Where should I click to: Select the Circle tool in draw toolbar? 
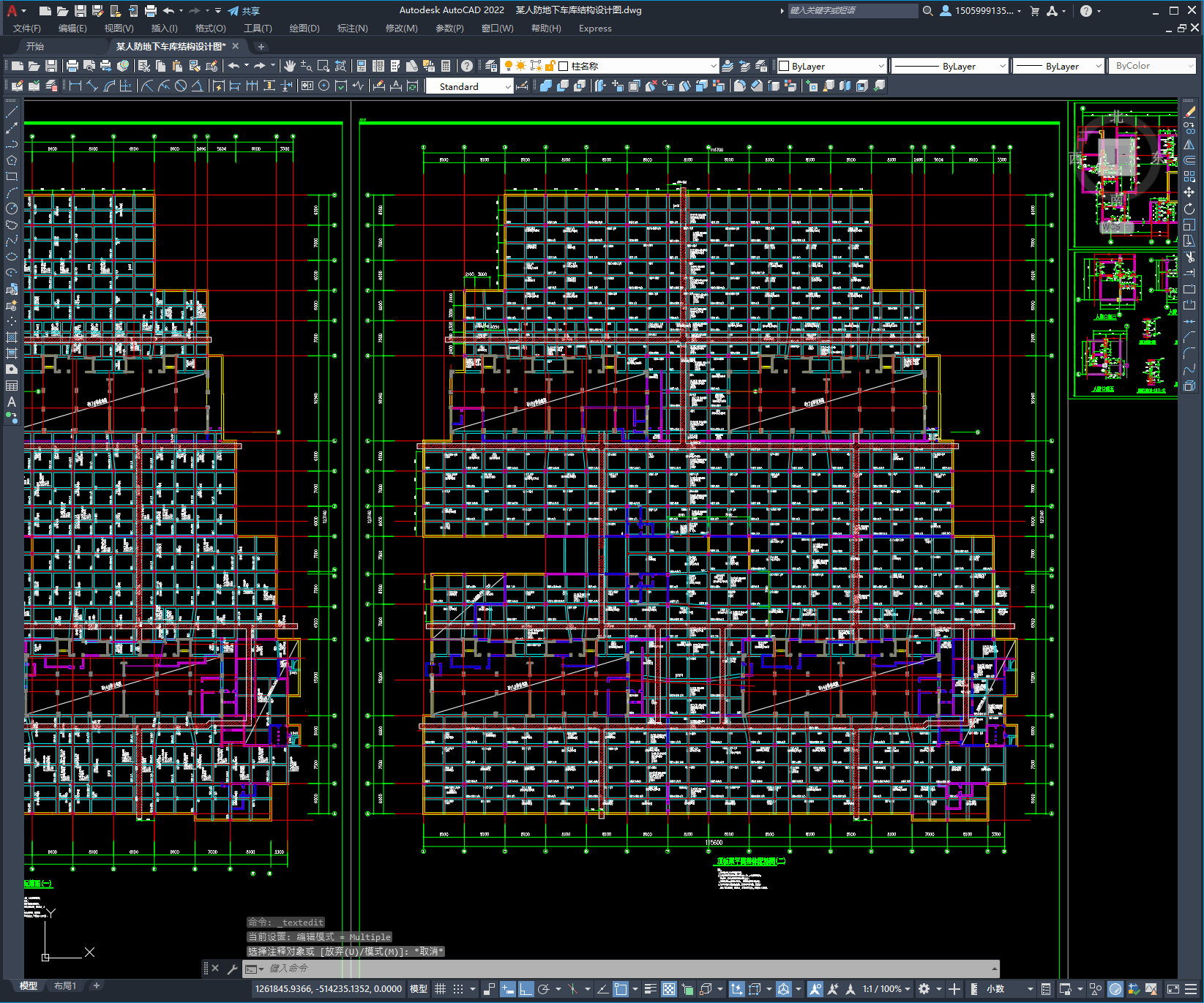click(x=12, y=209)
